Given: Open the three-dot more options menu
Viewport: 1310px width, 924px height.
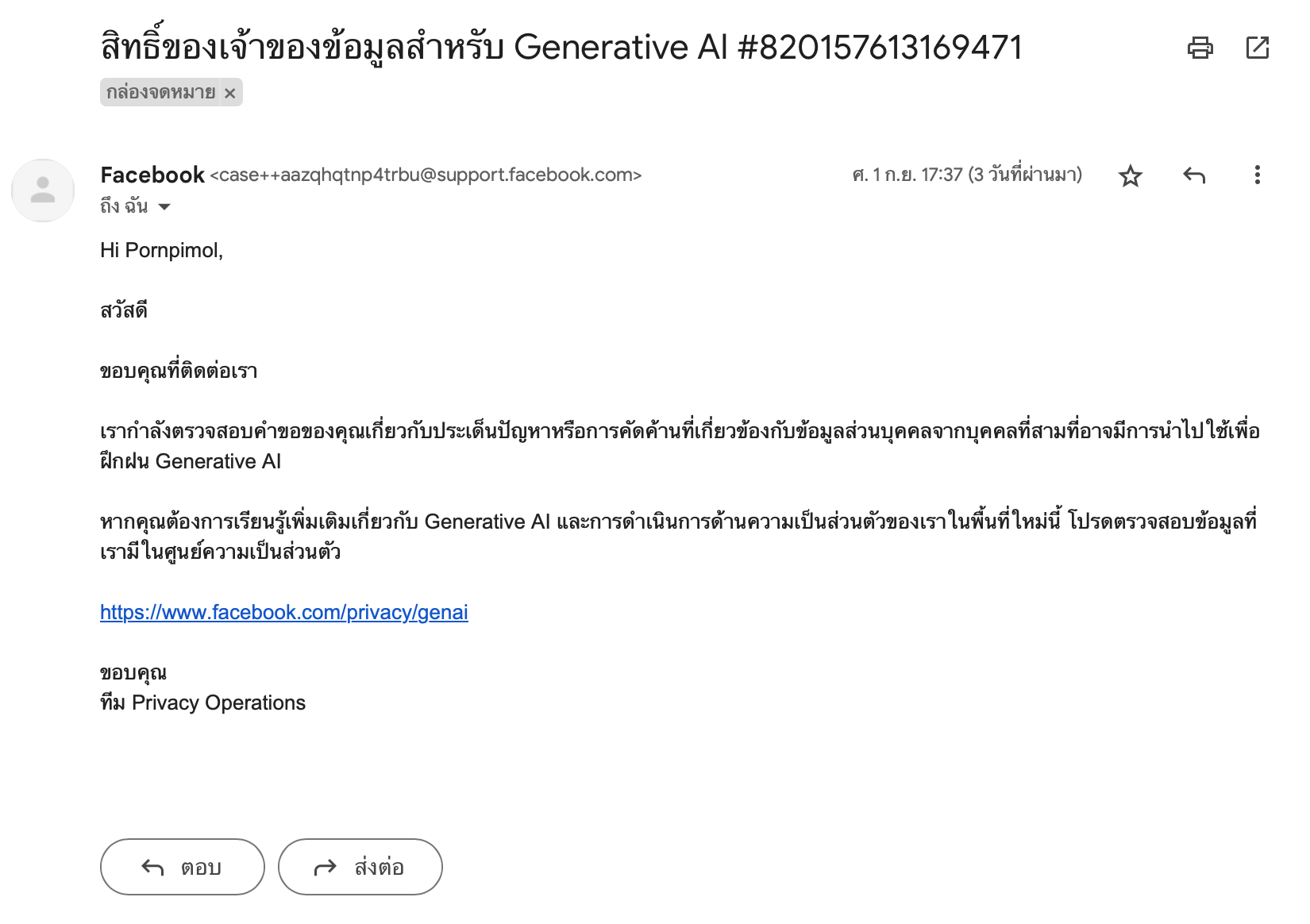Looking at the screenshot, I should 1257,175.
